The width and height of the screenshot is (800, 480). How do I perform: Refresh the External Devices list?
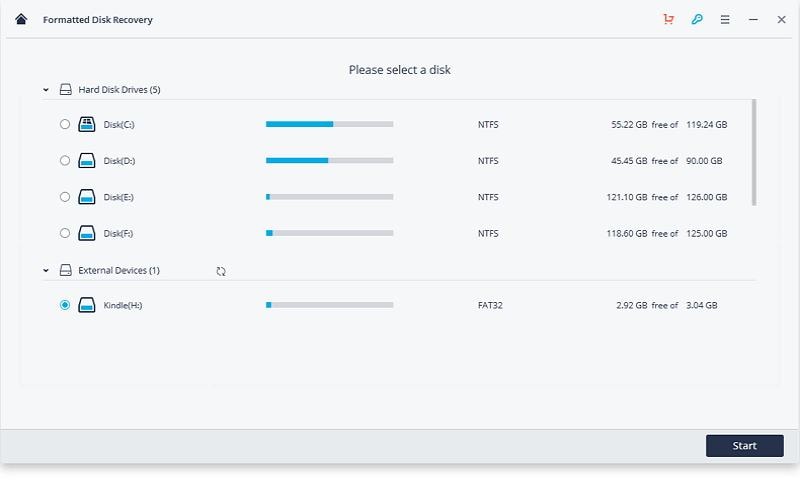tap(221, 271)
